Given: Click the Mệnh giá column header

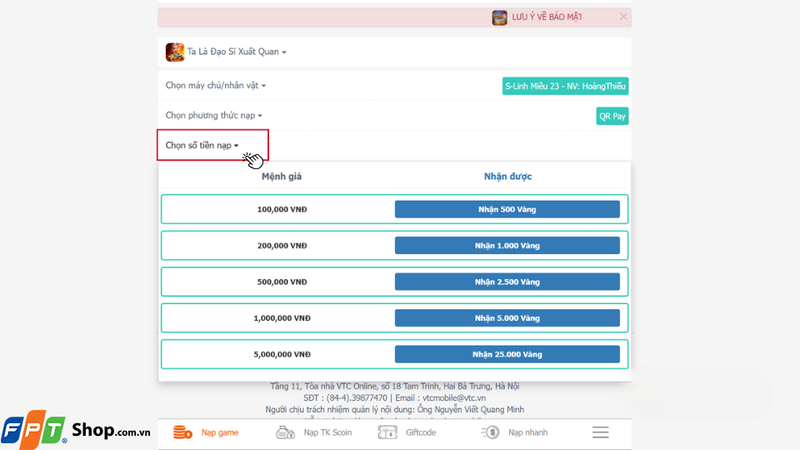Looking at the screenshot, I should point(282,177).
